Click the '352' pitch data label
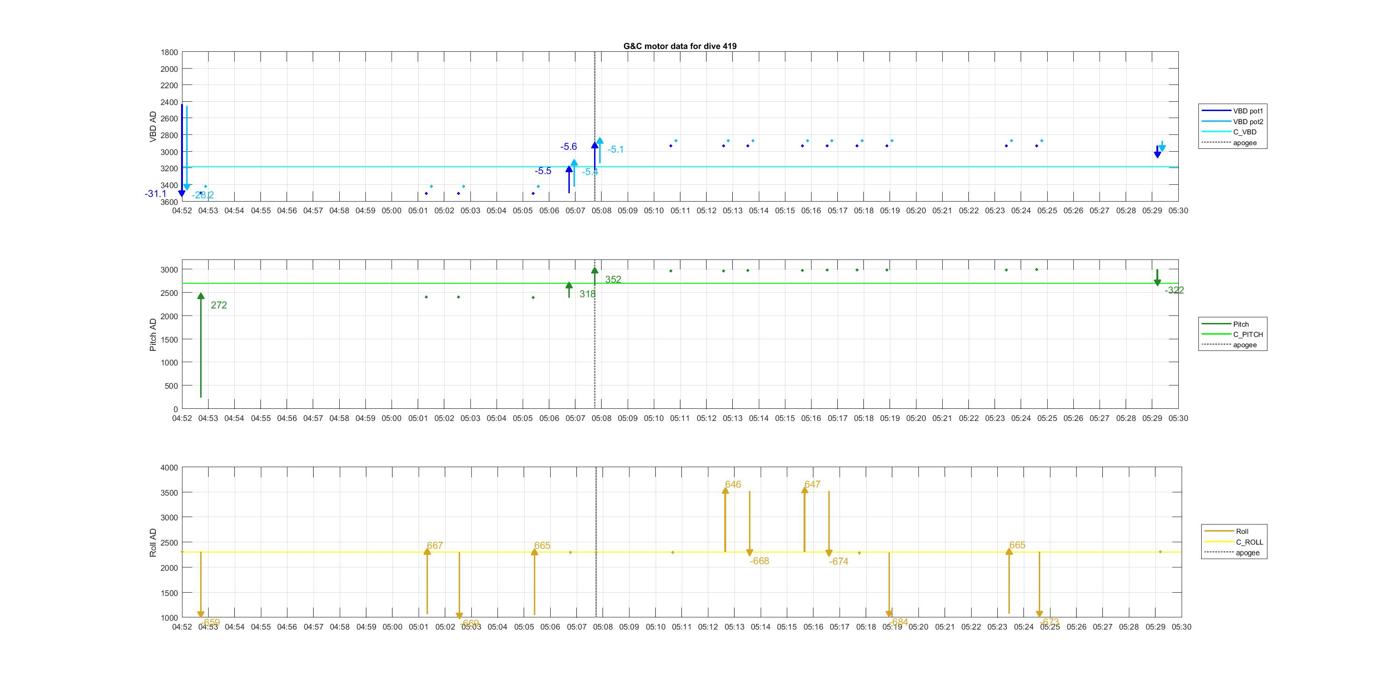 tap(613, 280)
